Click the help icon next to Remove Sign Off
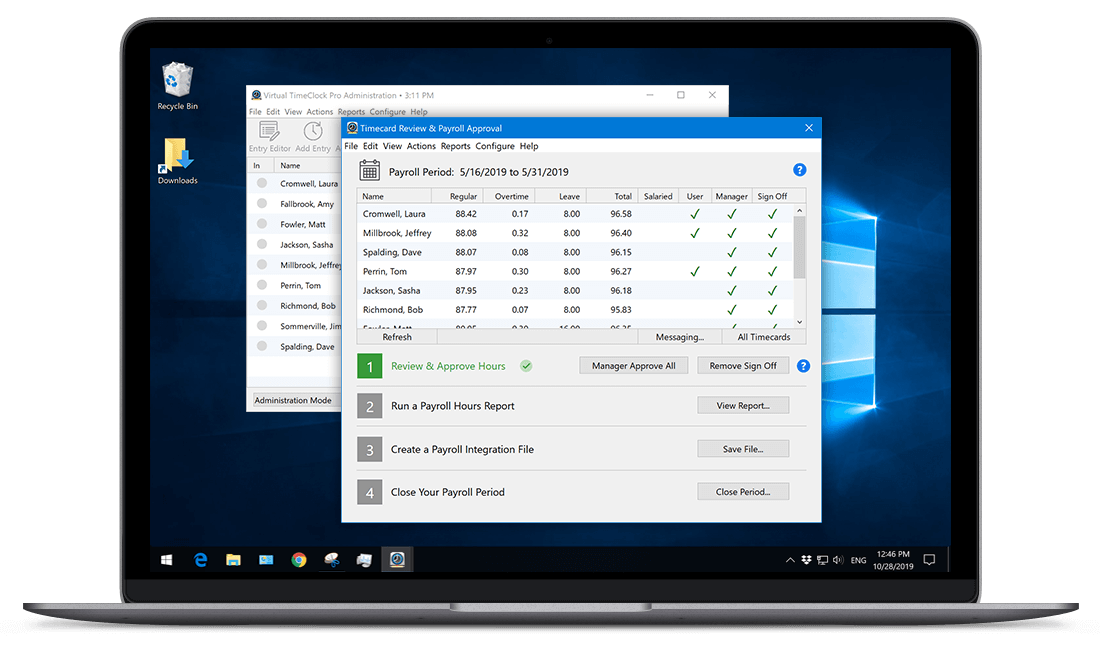The width and height of the screenshot is (1100, 652). point(803,366)
